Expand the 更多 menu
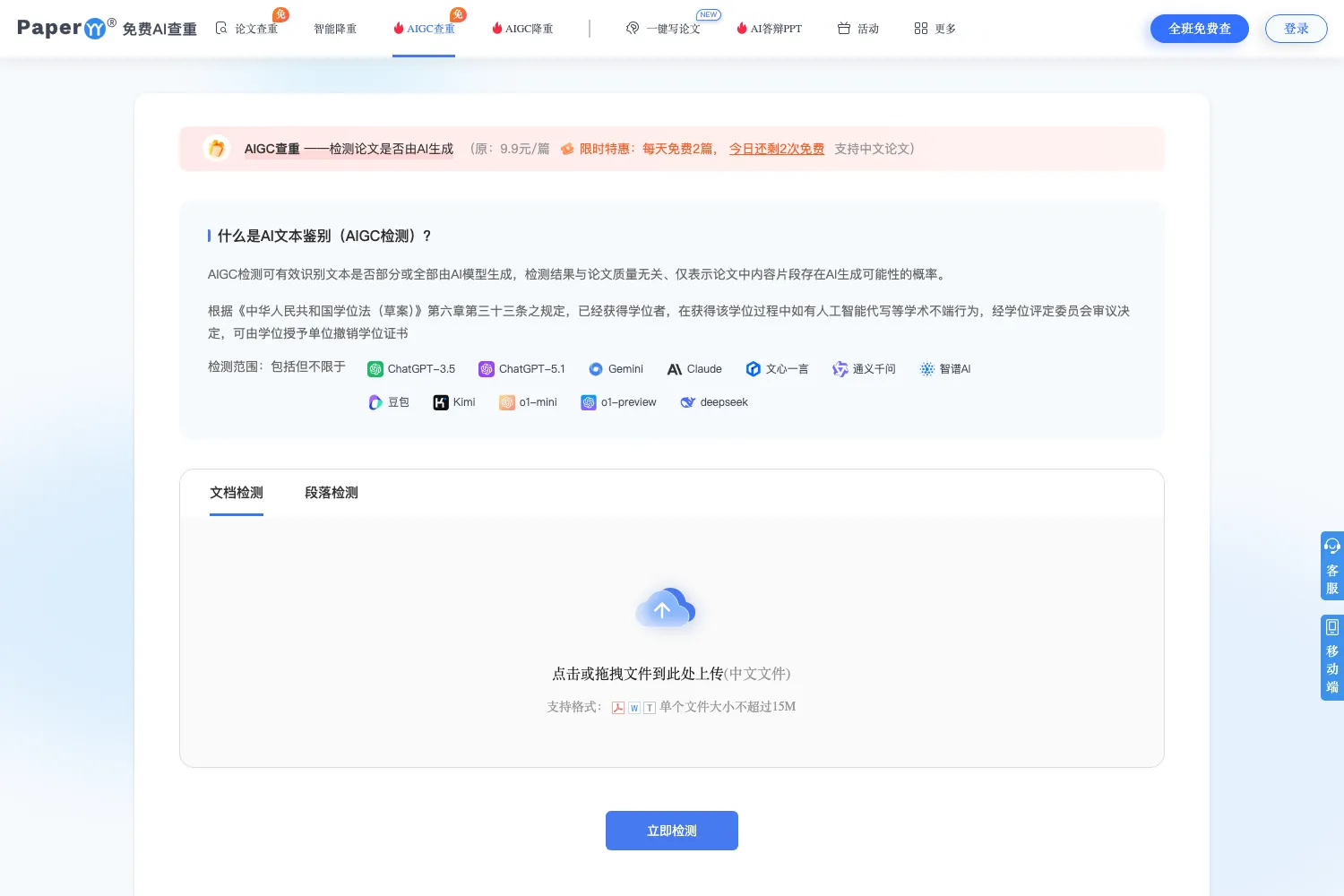Image resolution: width=1344 pixels, height=896 pixels. point(935,29)
